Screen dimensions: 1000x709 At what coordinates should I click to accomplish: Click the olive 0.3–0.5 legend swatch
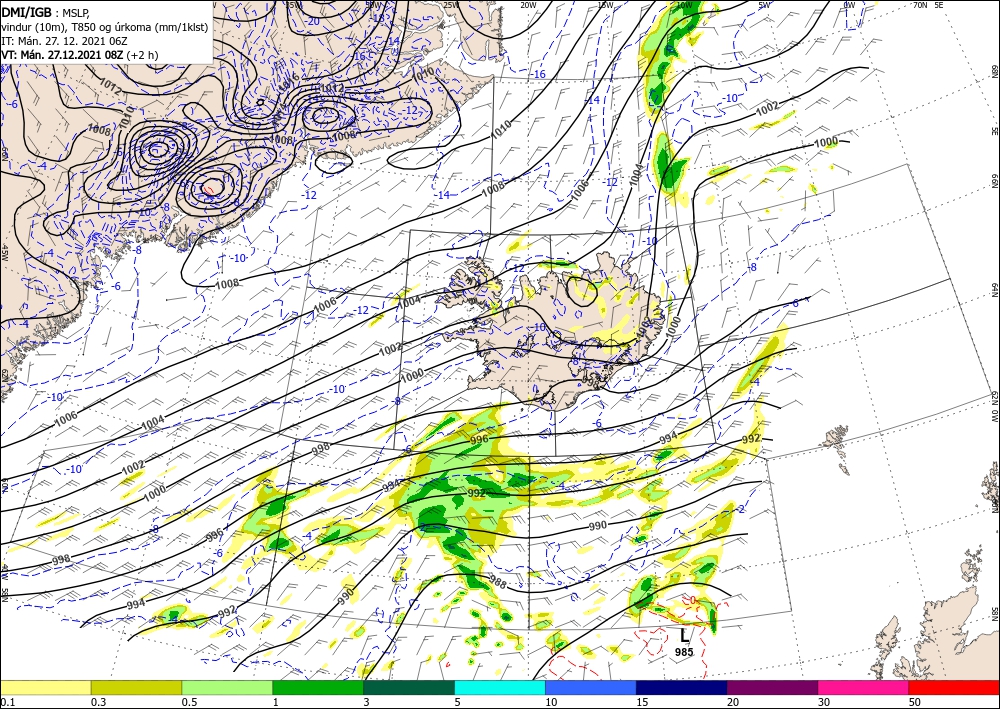[136, 687]
